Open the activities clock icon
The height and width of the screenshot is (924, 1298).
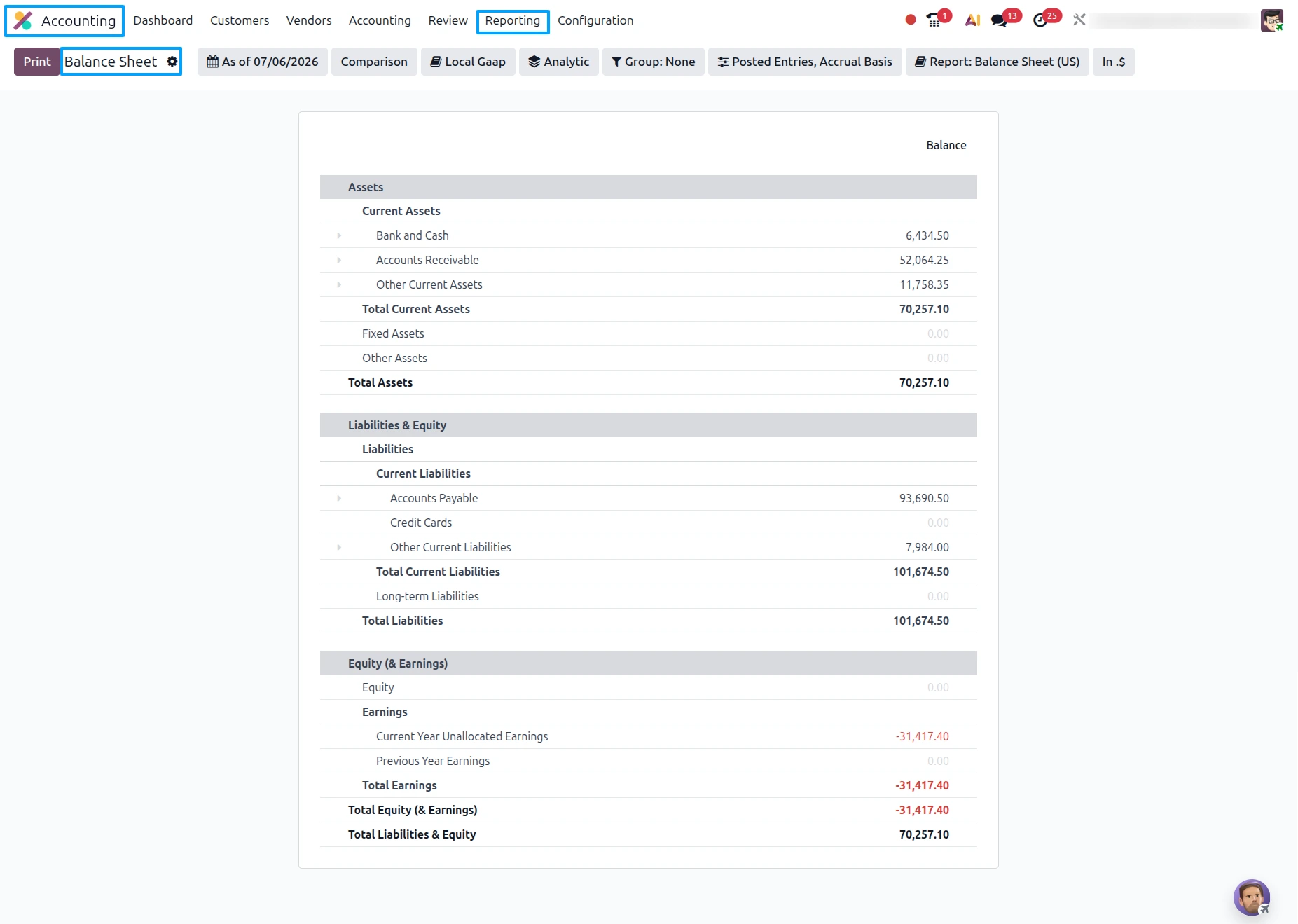pos(1040,20)
